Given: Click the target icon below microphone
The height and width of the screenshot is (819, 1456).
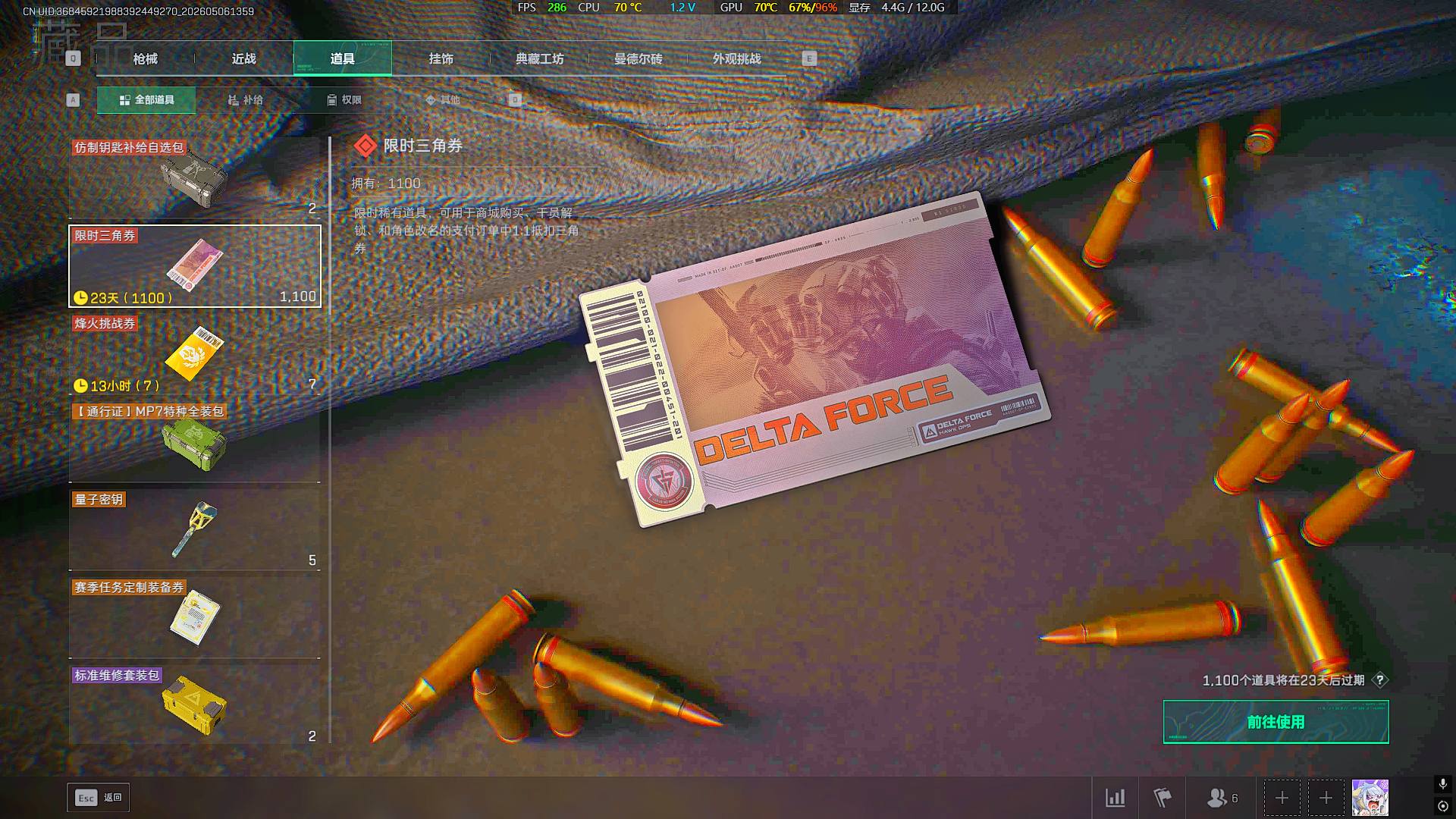Looking at the screenshot, I should (x=1442, y=806).
